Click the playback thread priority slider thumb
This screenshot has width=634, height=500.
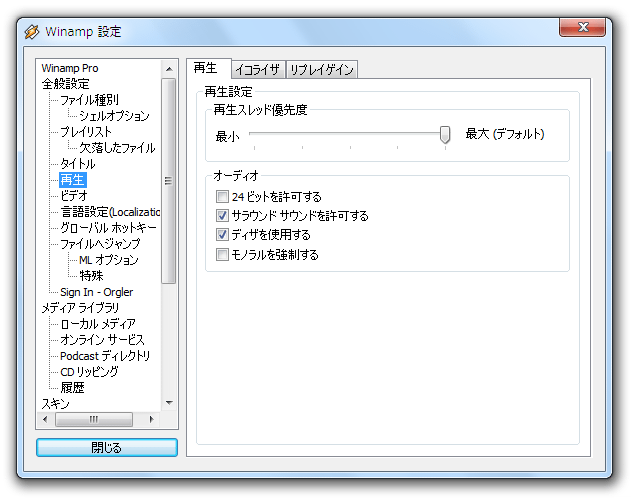coord(445,135)
